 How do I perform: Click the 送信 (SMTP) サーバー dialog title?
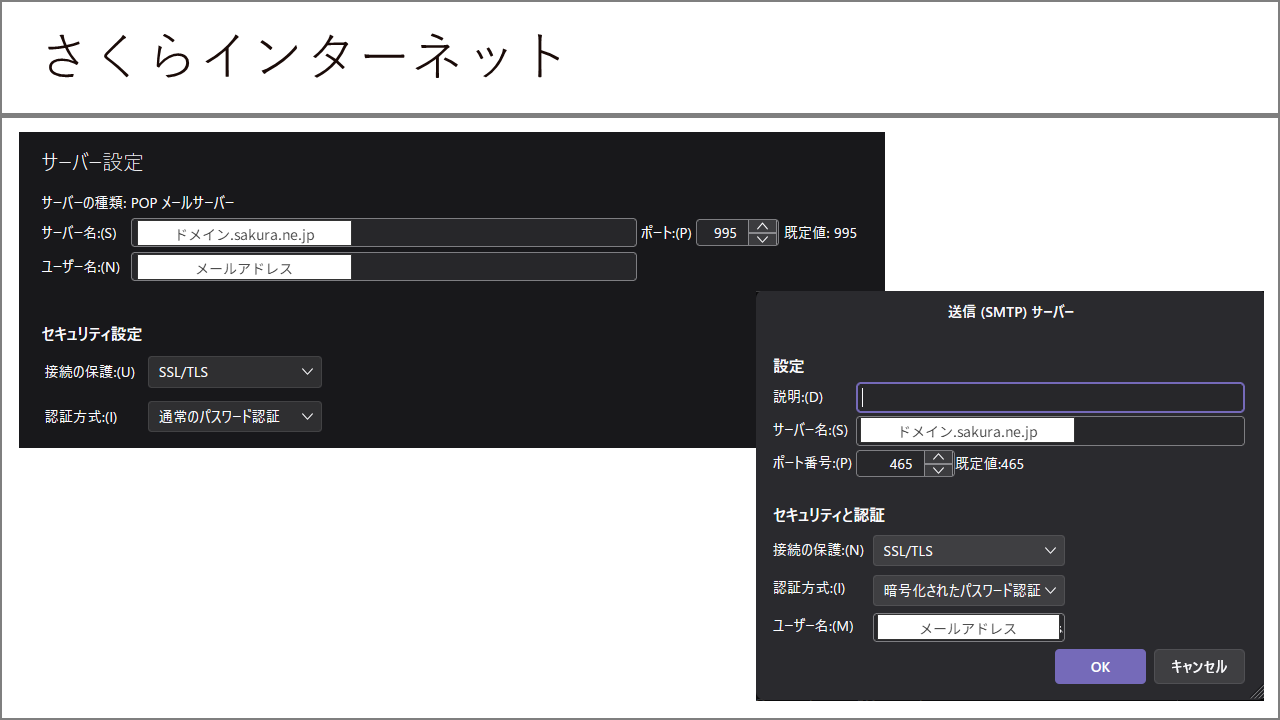click(x=1011, y=312)
